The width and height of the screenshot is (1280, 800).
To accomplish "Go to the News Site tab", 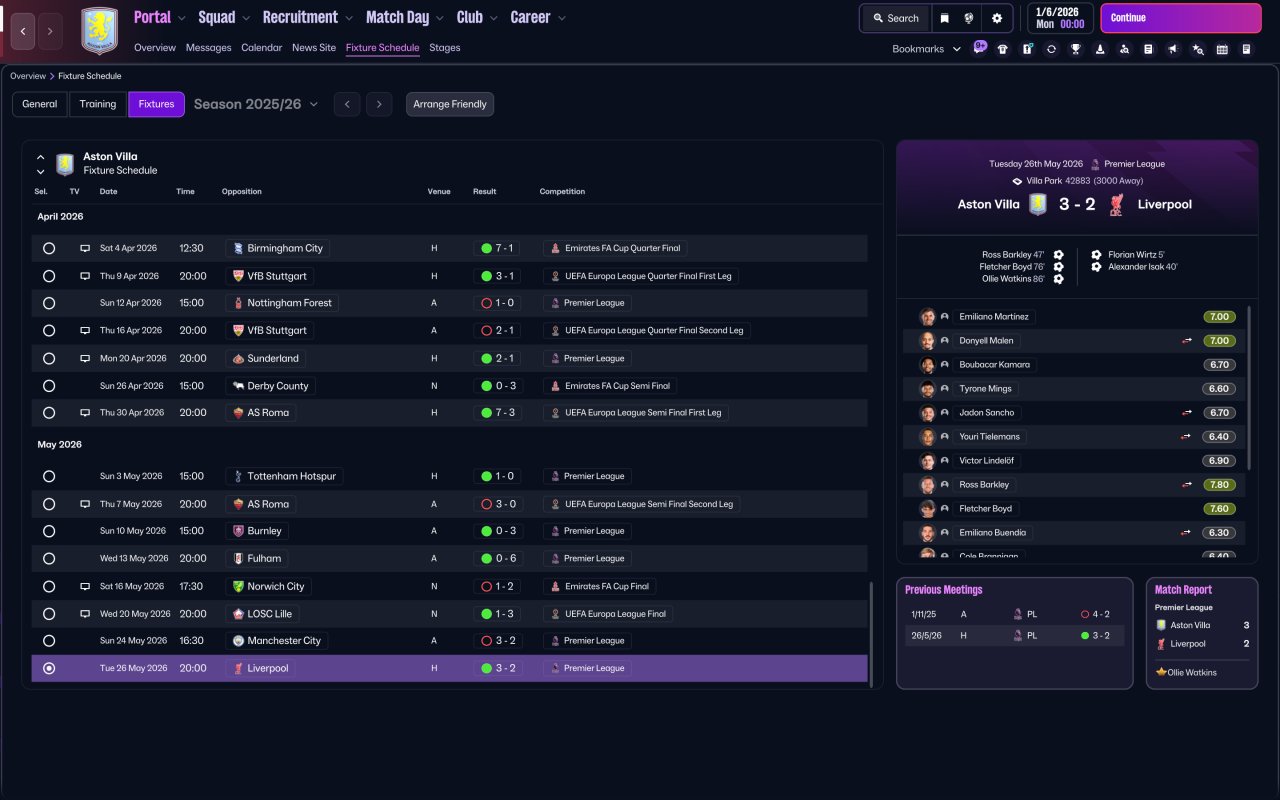I will [x=314, y=48].
